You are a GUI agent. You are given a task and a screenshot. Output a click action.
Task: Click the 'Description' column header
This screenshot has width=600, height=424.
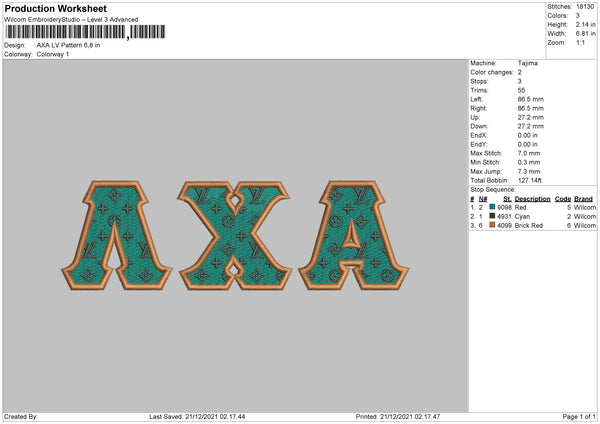(x=532, y=199)
